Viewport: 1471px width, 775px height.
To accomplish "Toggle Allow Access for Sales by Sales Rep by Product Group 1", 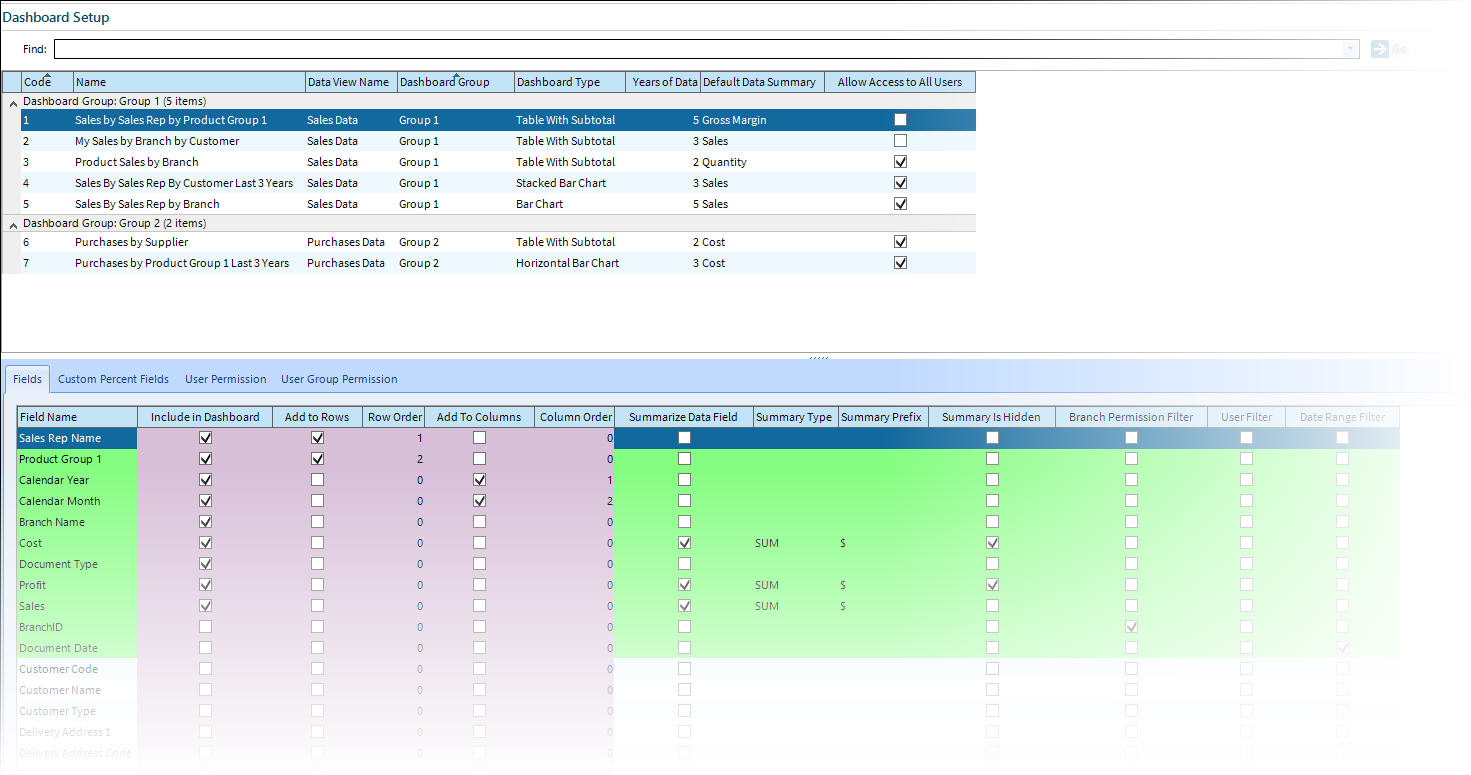I will [x=900, y=120].
